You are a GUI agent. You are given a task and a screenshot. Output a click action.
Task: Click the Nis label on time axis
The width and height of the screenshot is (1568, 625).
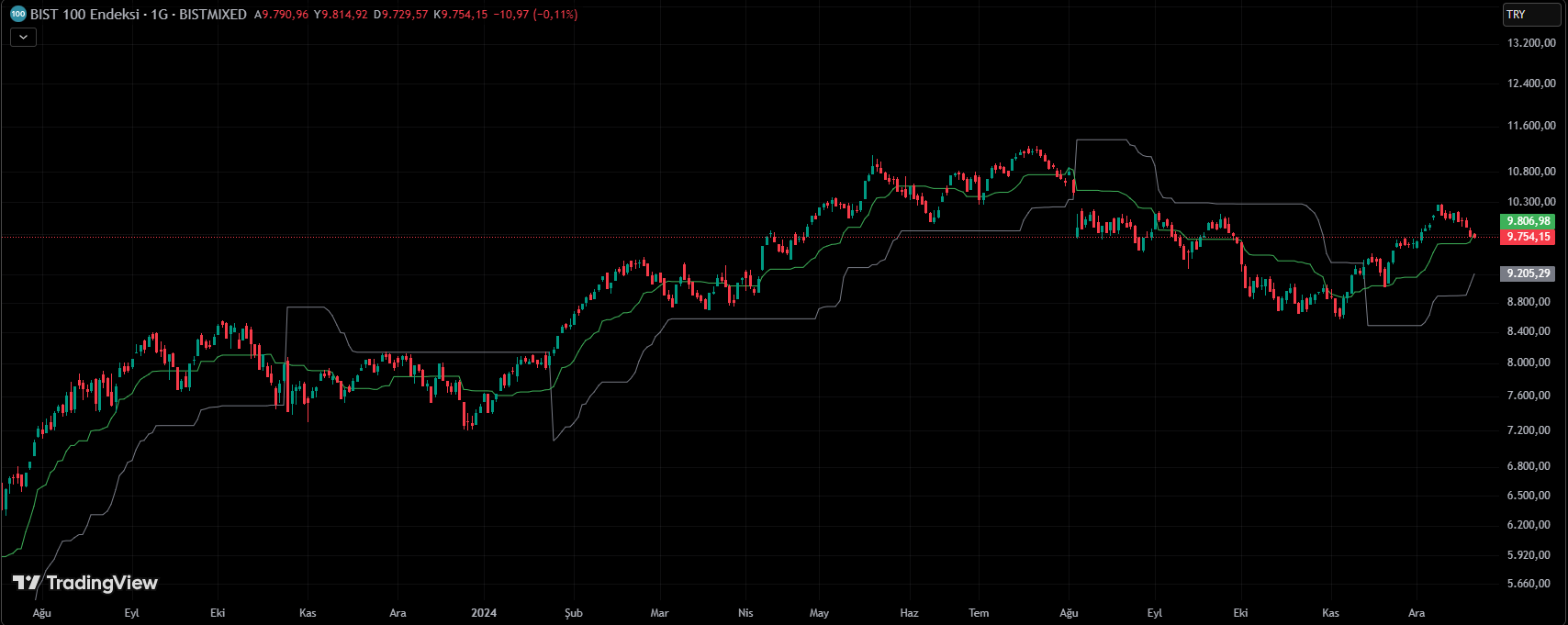[745, 613]
